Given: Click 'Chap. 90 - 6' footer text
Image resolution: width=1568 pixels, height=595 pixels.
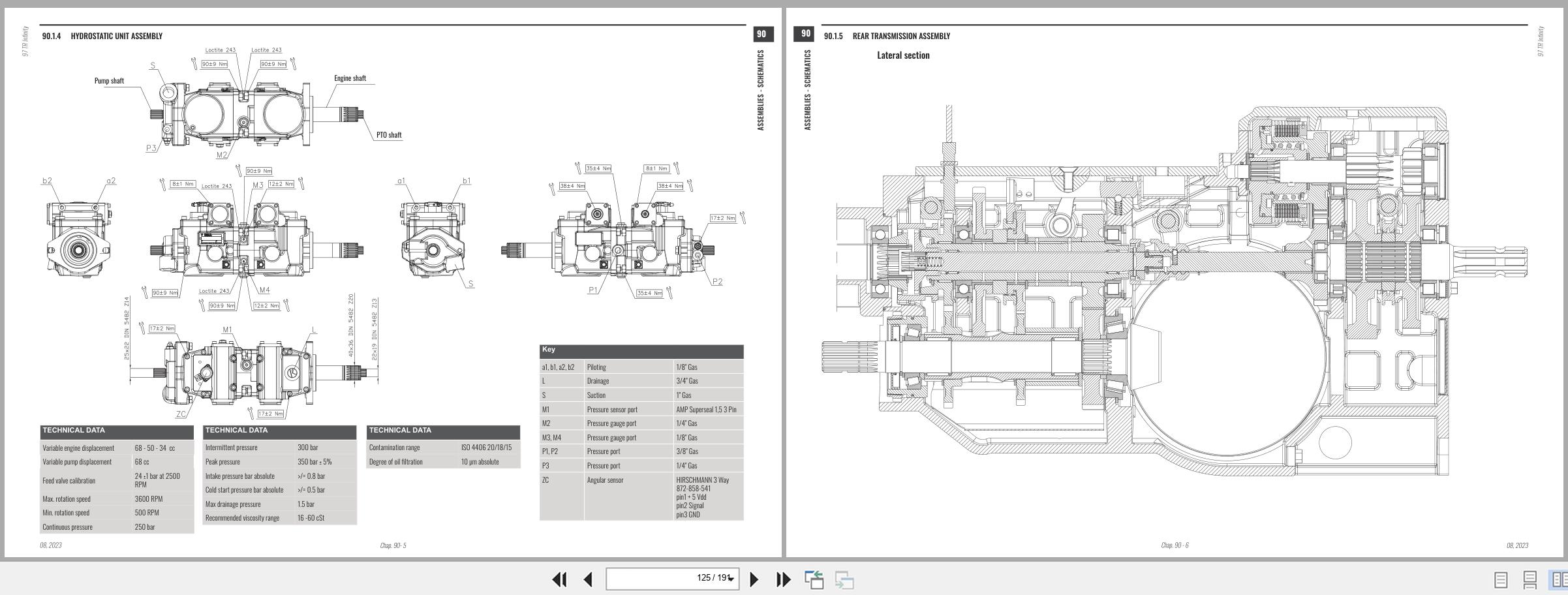Looking at the screenshot, I should pos(1175,545).
